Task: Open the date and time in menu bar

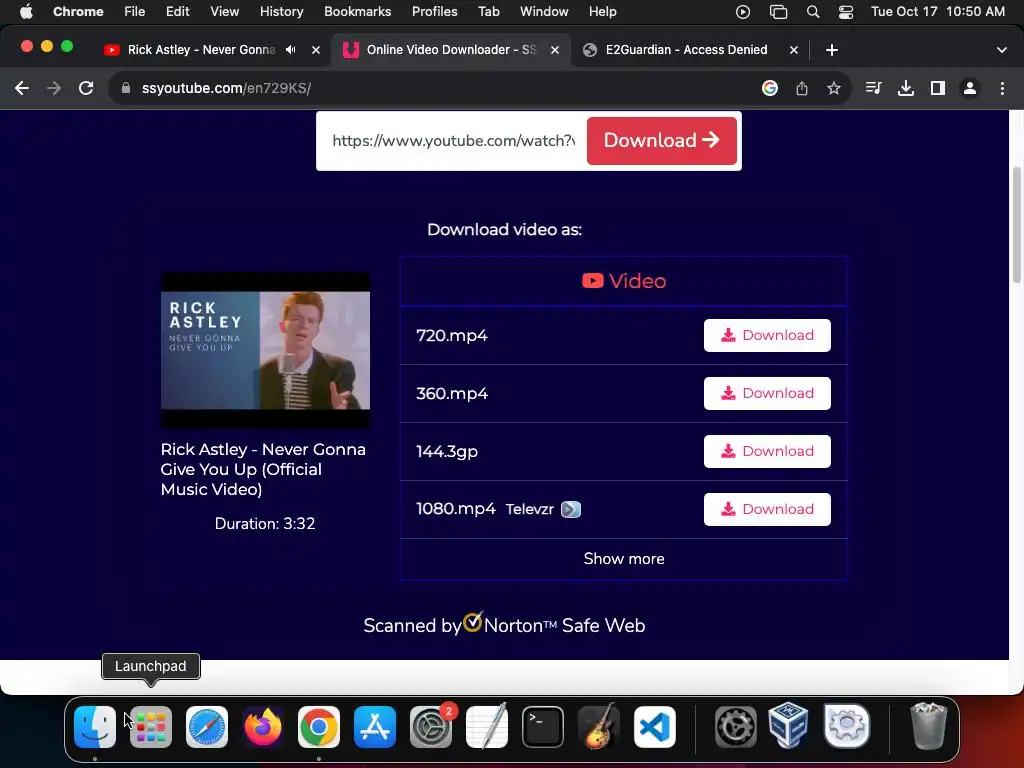Action: coord(938,12)
